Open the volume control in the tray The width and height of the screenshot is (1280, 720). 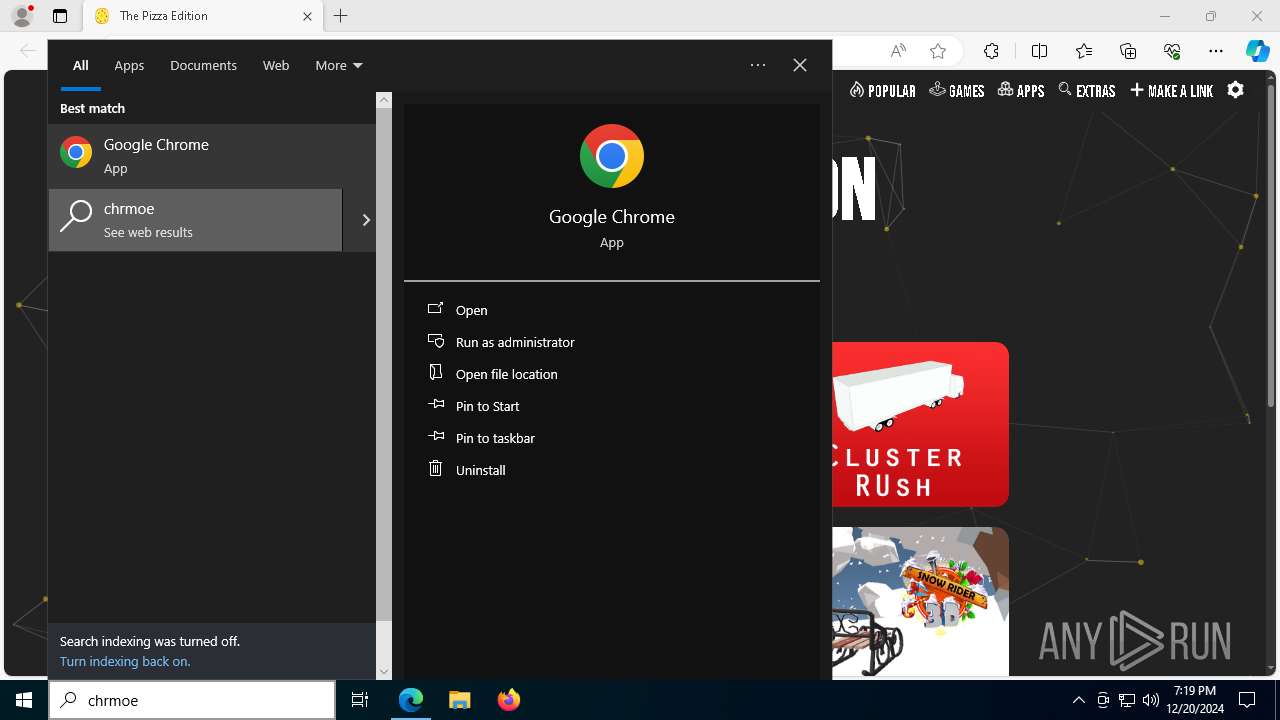[x=1150, y=700]
